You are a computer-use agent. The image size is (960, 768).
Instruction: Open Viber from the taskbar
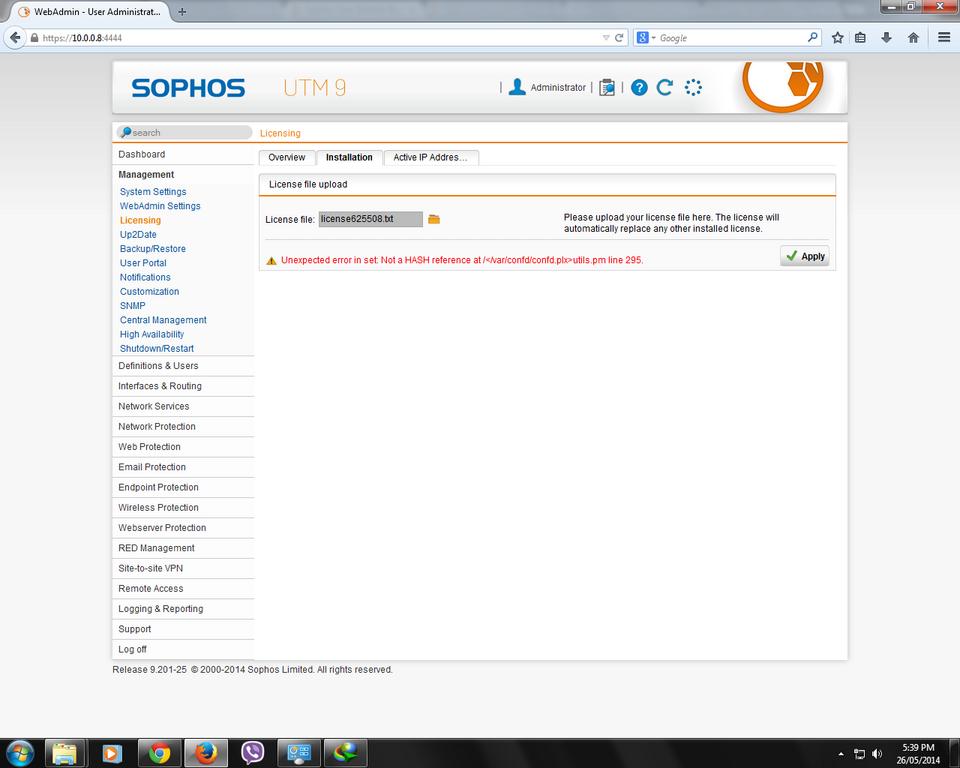pyautogui.click(x=252, y=753)
